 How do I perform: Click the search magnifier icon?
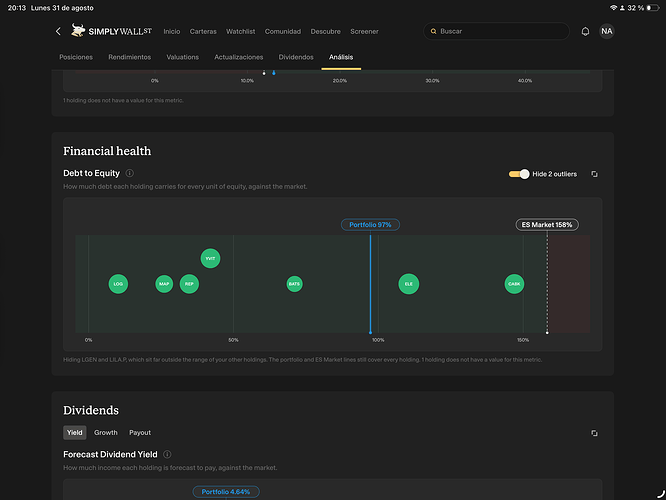point(434,31)
